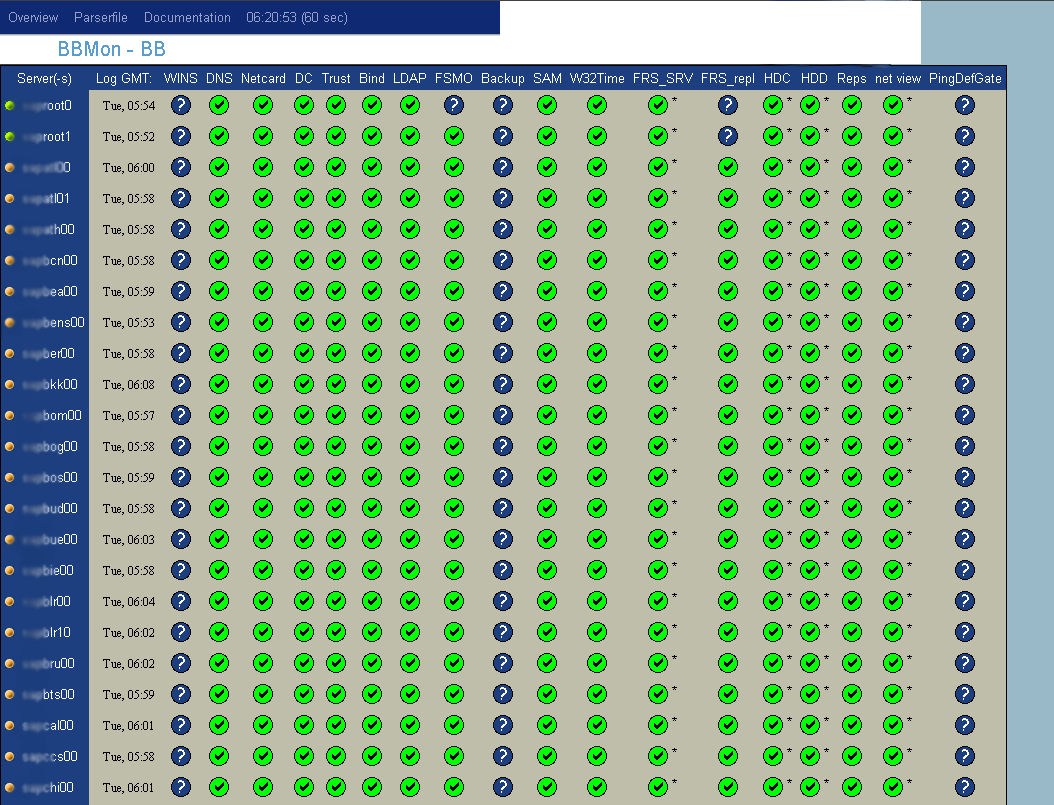The image size is (1054, 805).
Task: Click the Backup column header
Action: pyautogui.click(x=503, y=79)
